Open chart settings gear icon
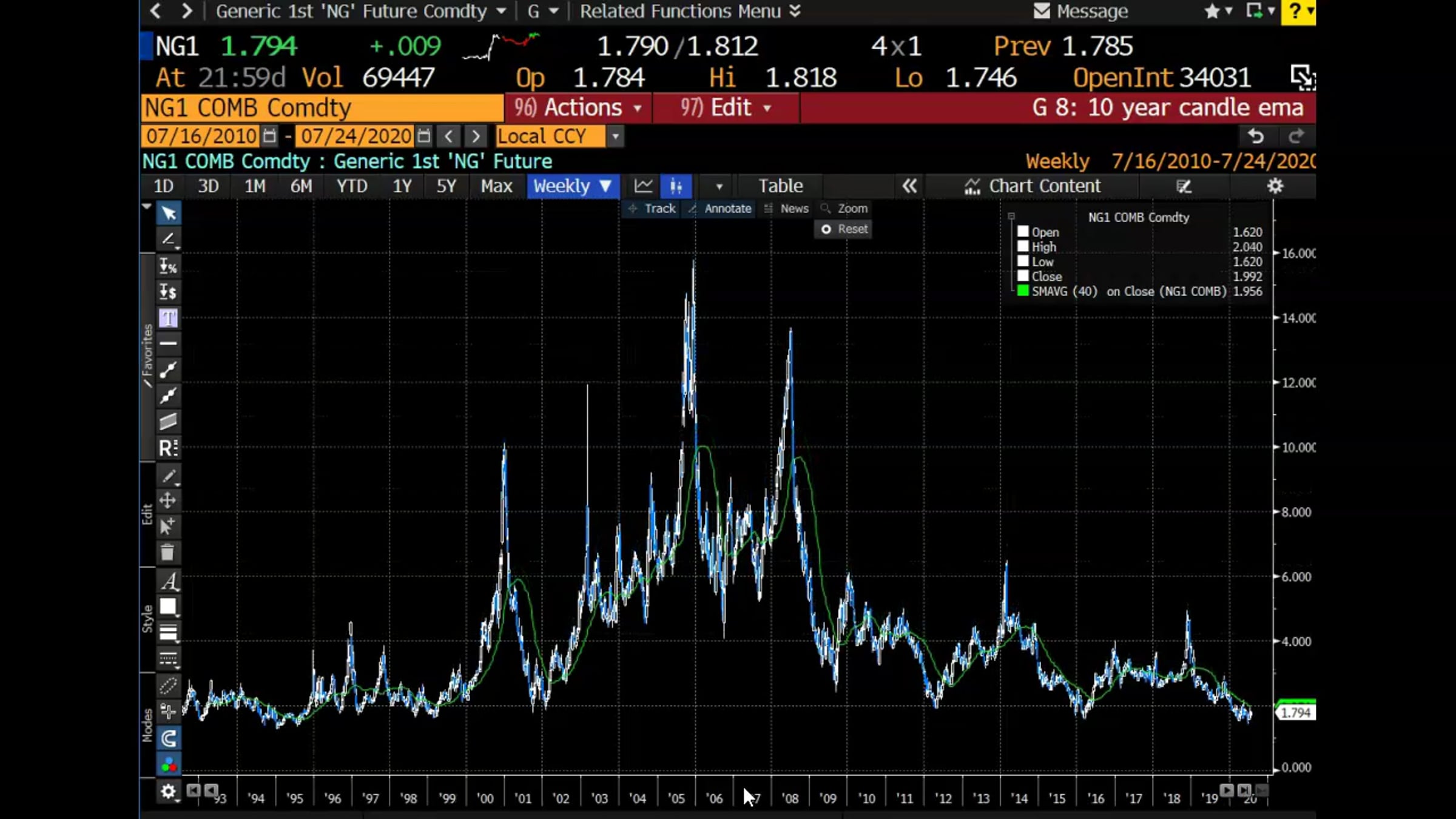The height and width of the screenshot is (819, 1456). (x=1275, y=186)
